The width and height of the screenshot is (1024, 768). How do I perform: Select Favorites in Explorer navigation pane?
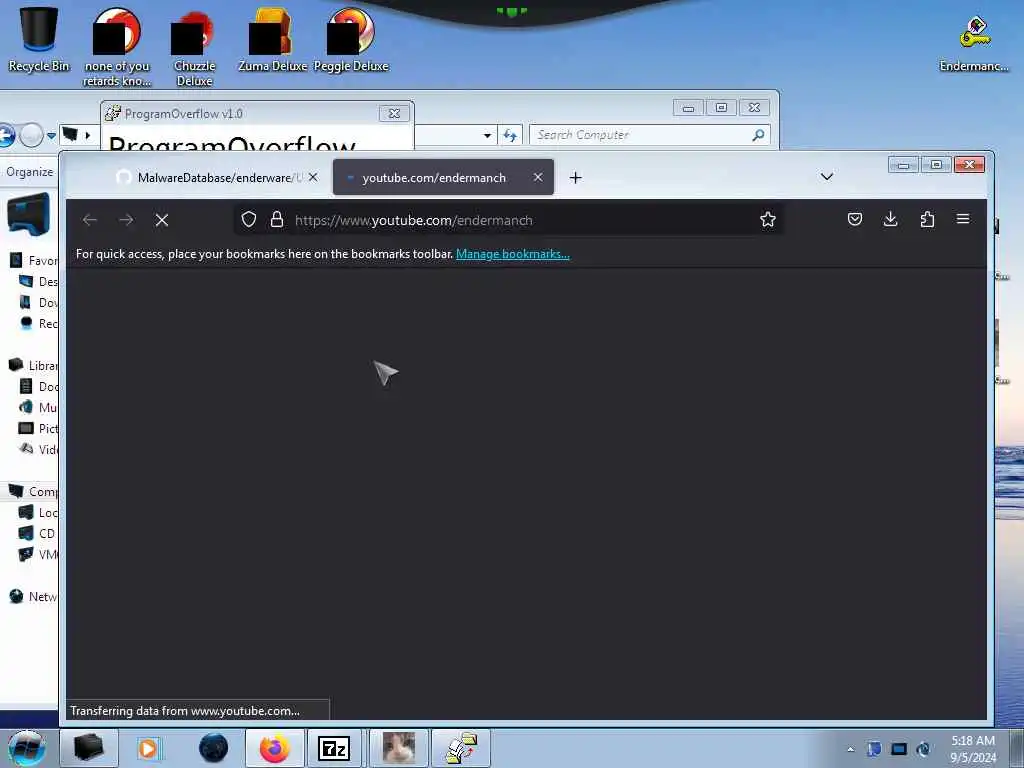click(x=35, y=261)
